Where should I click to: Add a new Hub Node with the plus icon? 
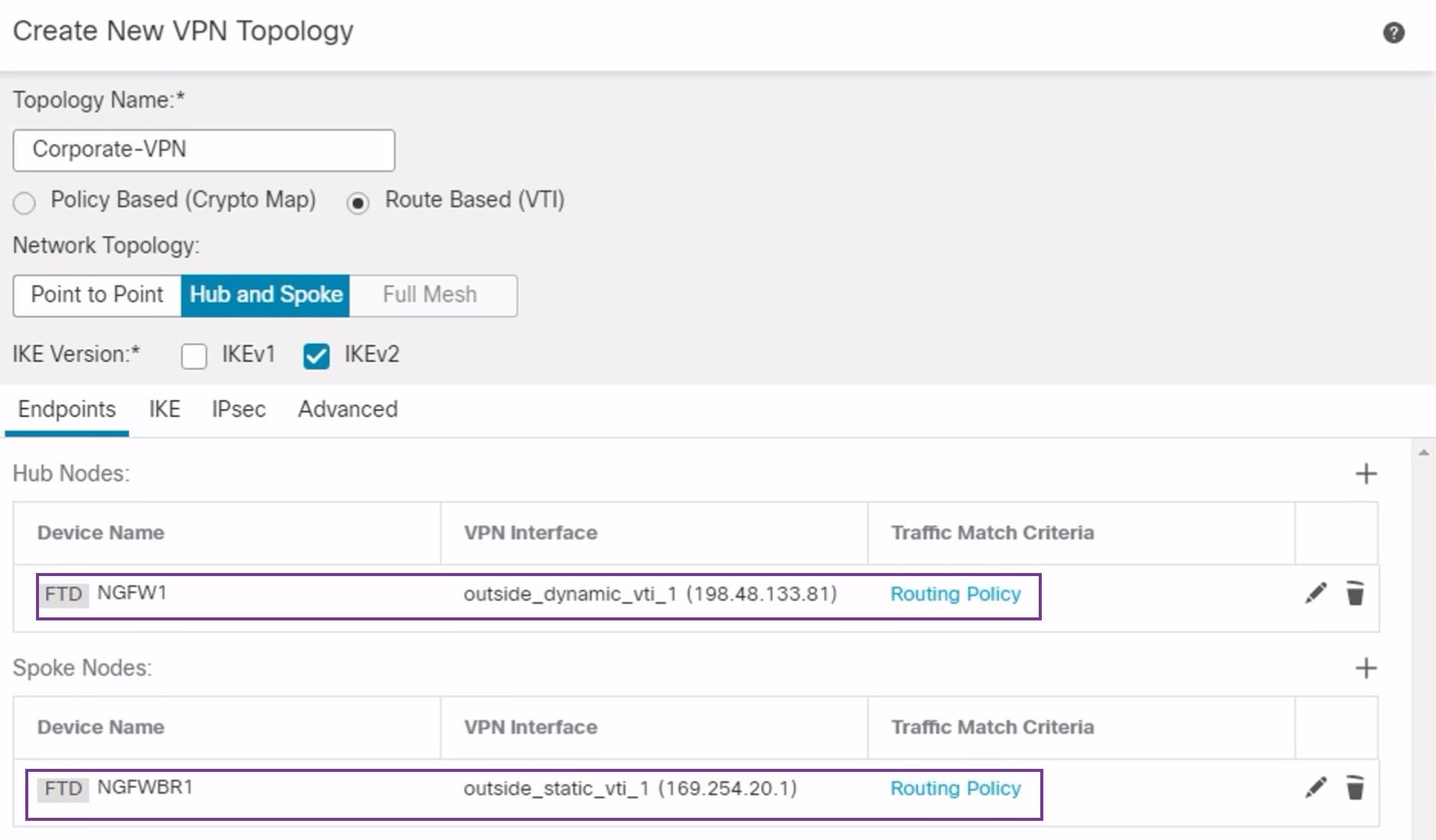pyautogui.click(x=1367, y=474)
